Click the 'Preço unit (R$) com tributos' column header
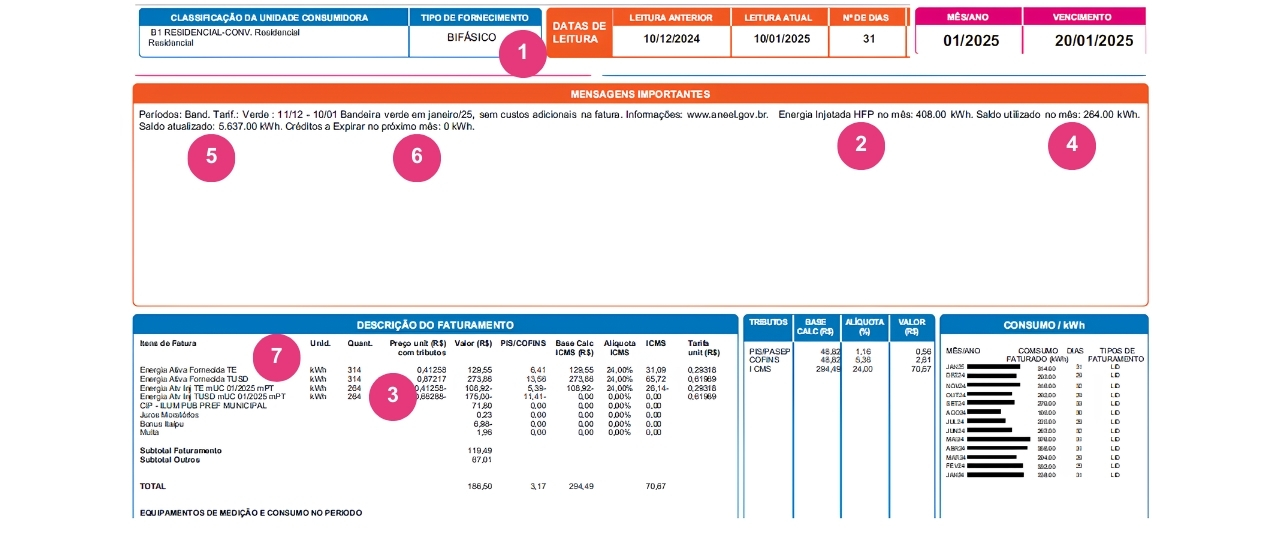1280x540 pixels. pos(417,348)
